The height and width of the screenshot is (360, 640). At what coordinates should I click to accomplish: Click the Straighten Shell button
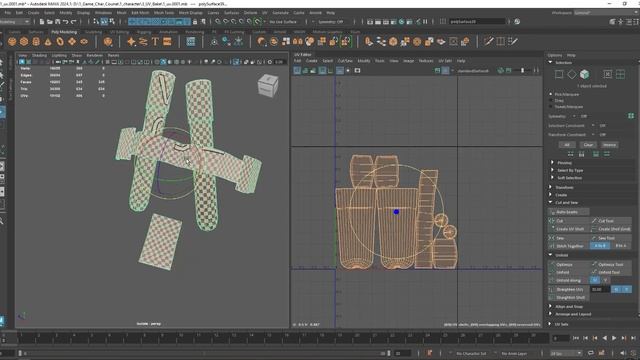pos(569,298)
